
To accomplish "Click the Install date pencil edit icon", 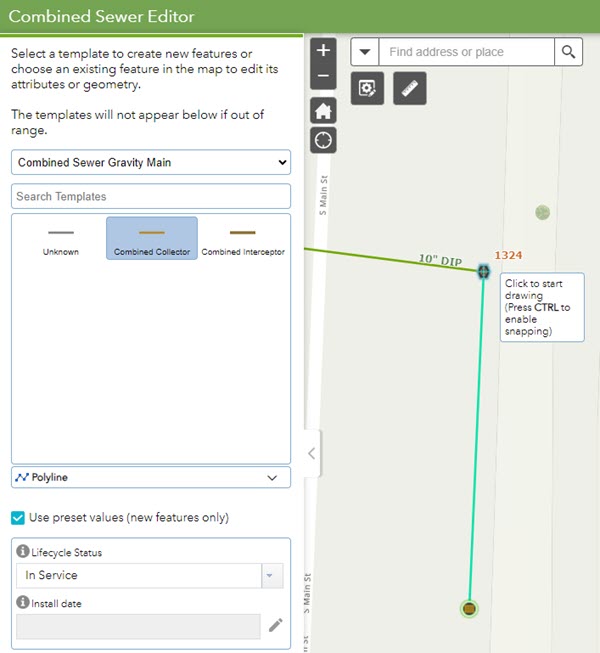I will click(276, 625).
